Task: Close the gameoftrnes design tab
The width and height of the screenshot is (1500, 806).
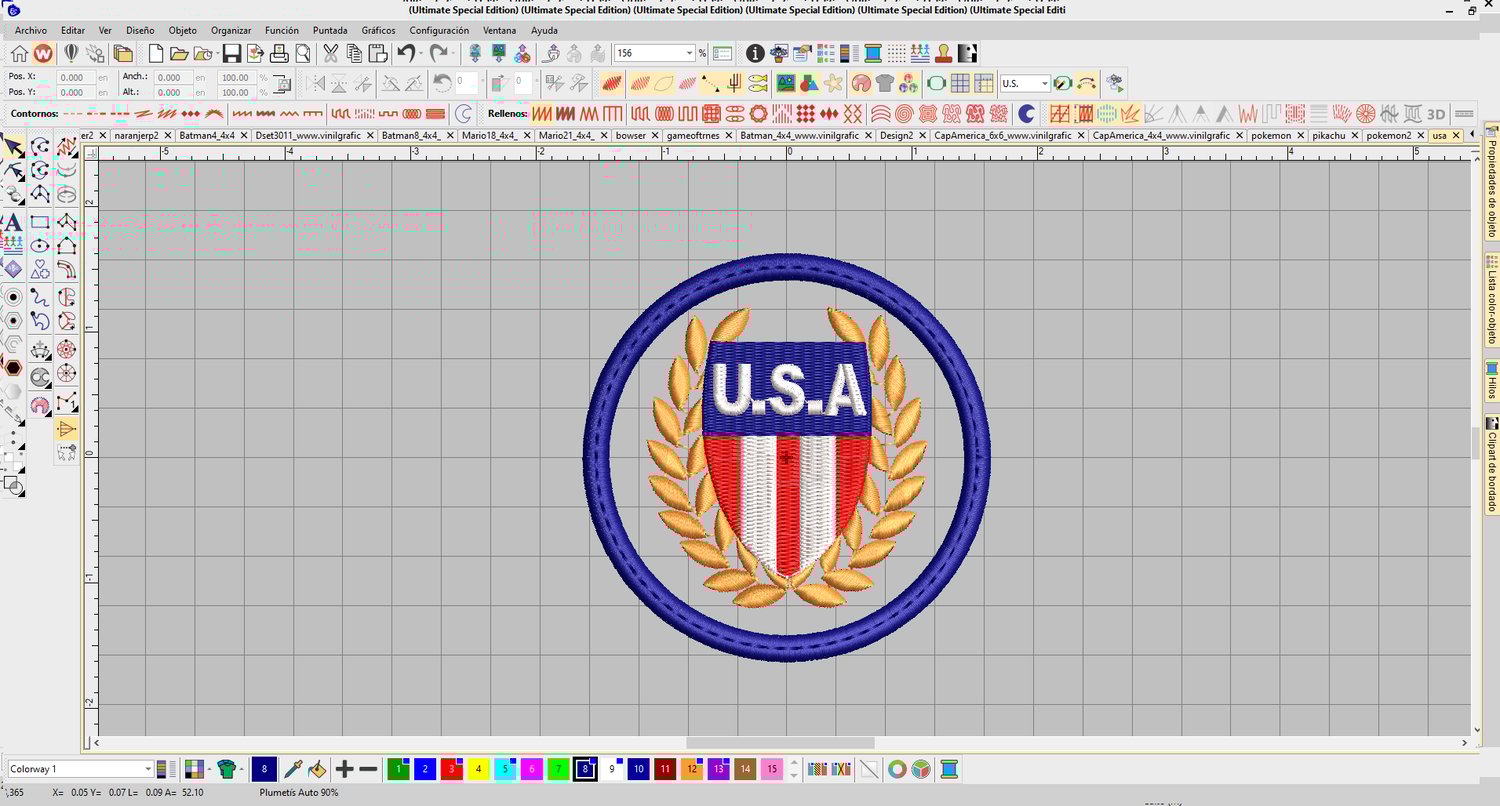Action: click(727, 136)
